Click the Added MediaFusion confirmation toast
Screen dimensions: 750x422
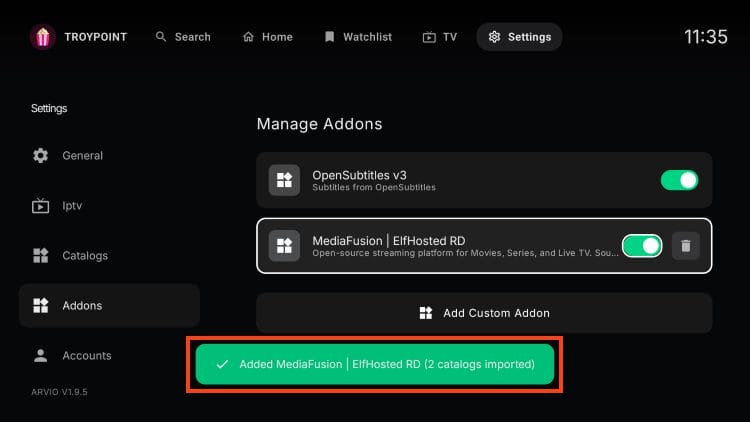point(375,364)
